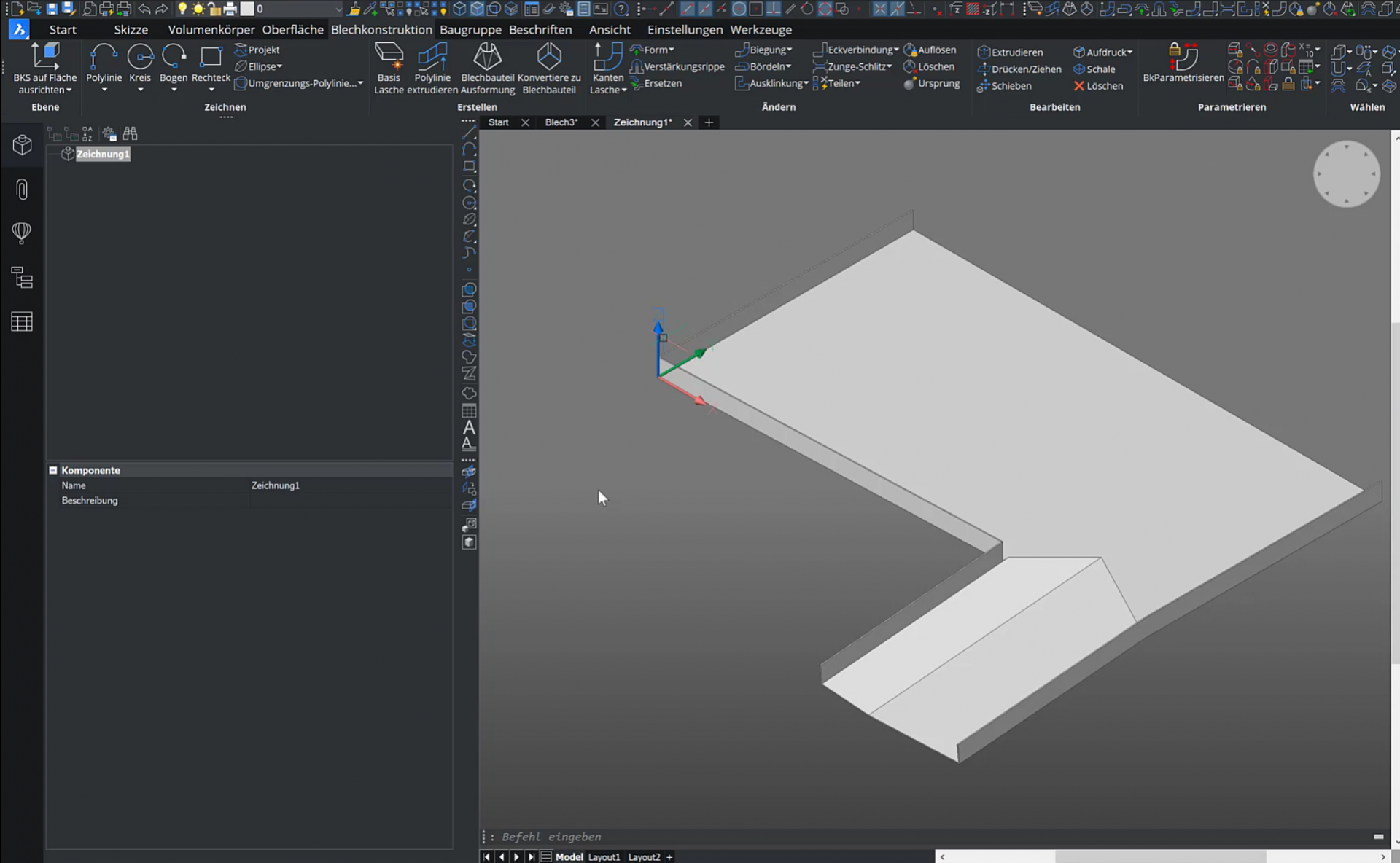The height and width of the screenshot is (863, 1400).
Task: Select the table tool in vertical toolbar
Action: tap(469, 410)
